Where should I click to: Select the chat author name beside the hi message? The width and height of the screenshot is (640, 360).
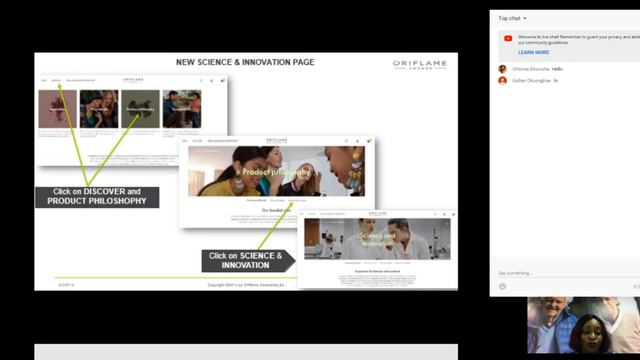coord(531,81)
